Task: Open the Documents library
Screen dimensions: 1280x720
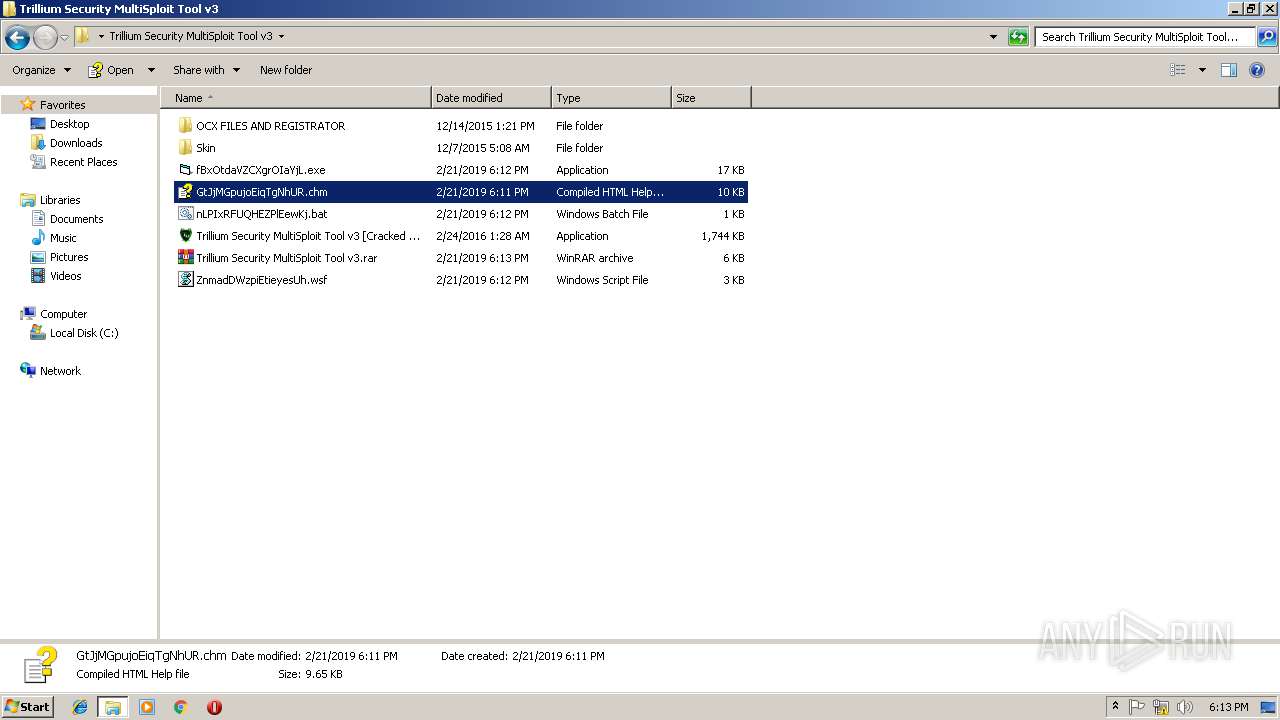Action: click(76, 219)
